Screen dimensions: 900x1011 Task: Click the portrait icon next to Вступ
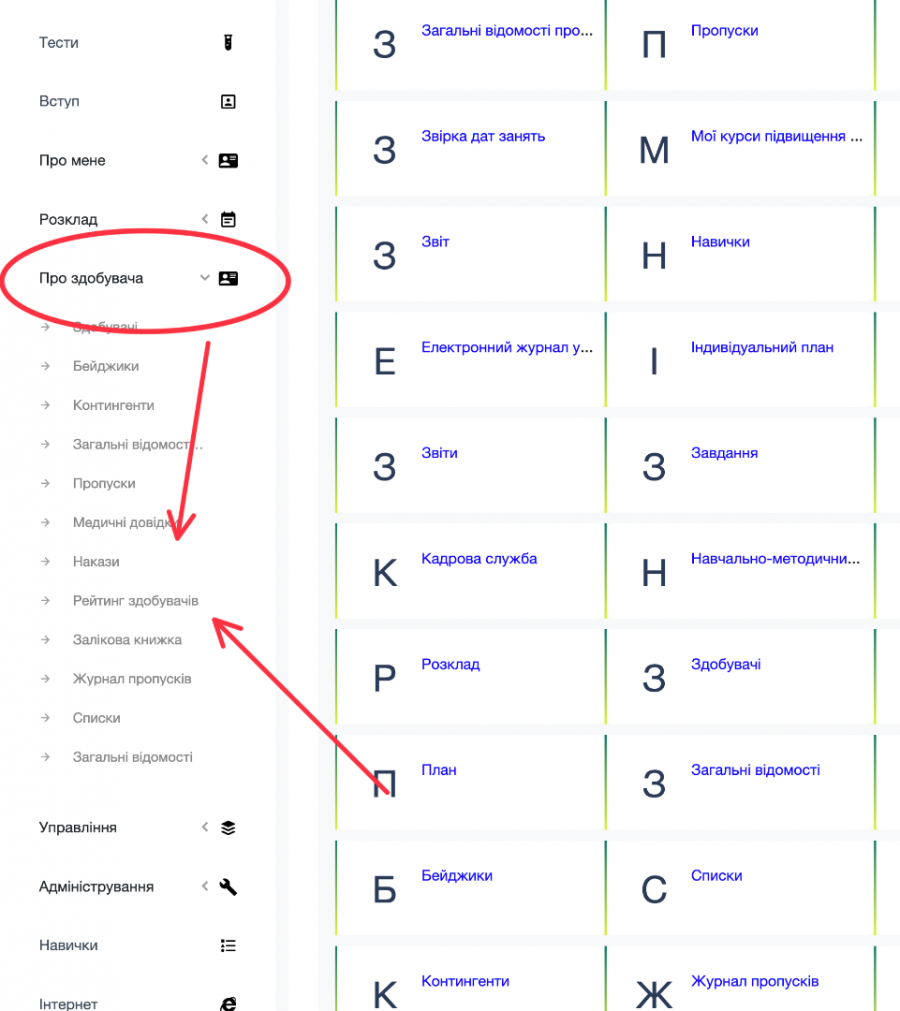pos(228,101)
